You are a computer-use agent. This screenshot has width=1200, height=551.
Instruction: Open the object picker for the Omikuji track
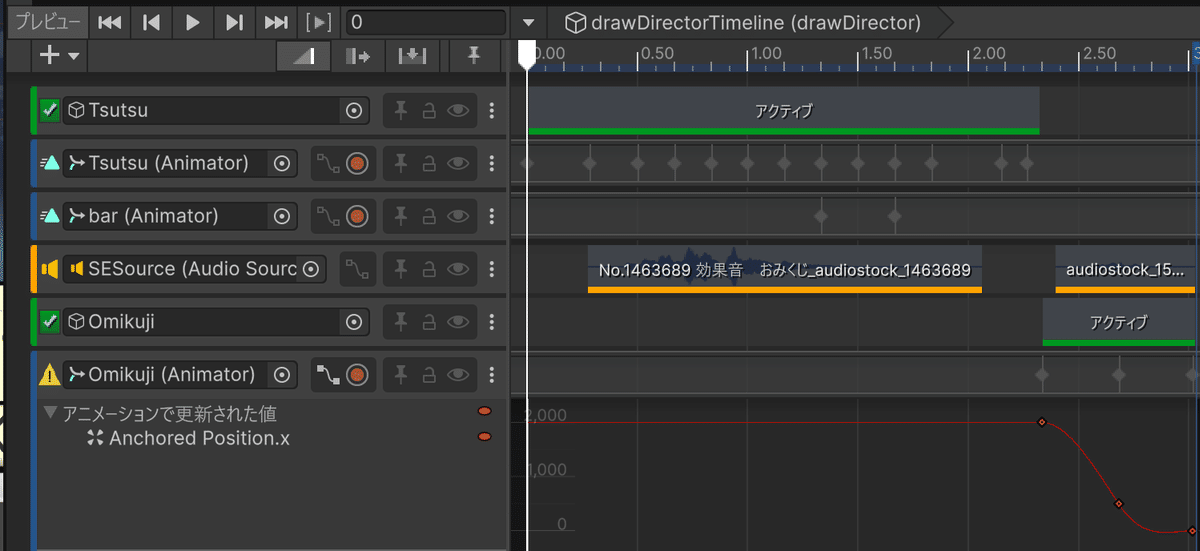[x=354, y=322]
